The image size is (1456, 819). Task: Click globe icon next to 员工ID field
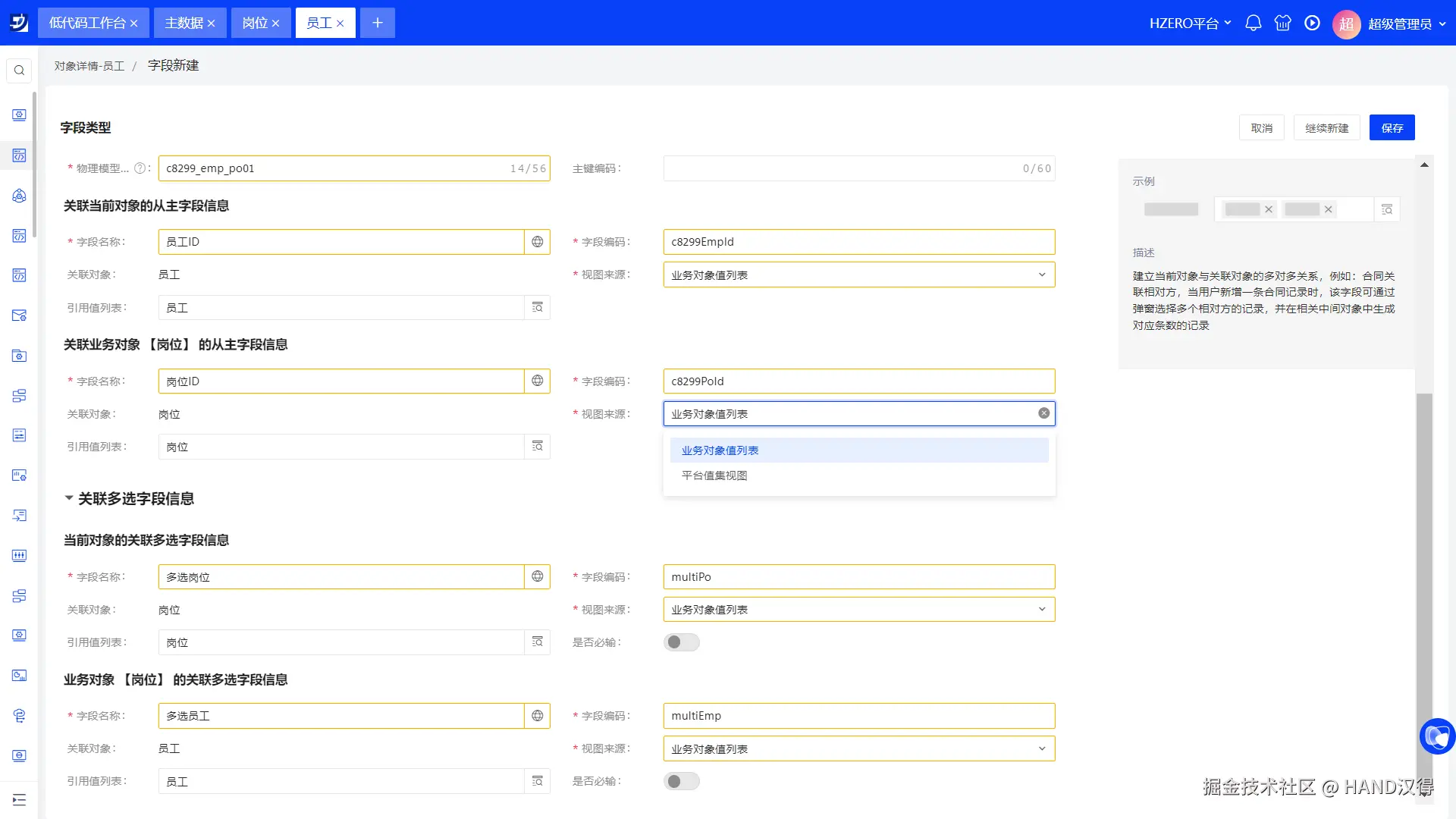click(537, 242)
